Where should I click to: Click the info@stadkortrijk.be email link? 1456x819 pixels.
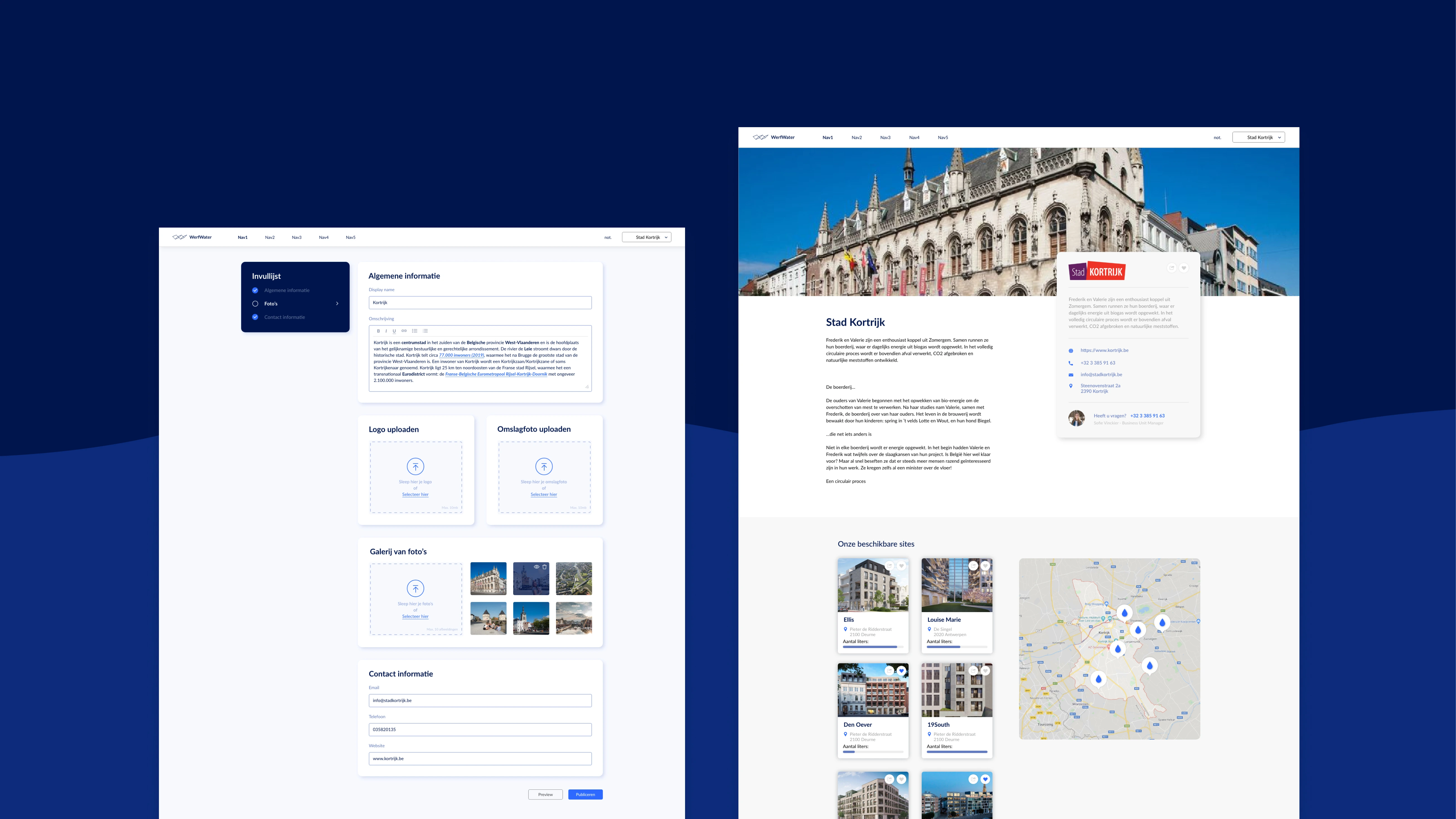click(x=1101, y=375)
